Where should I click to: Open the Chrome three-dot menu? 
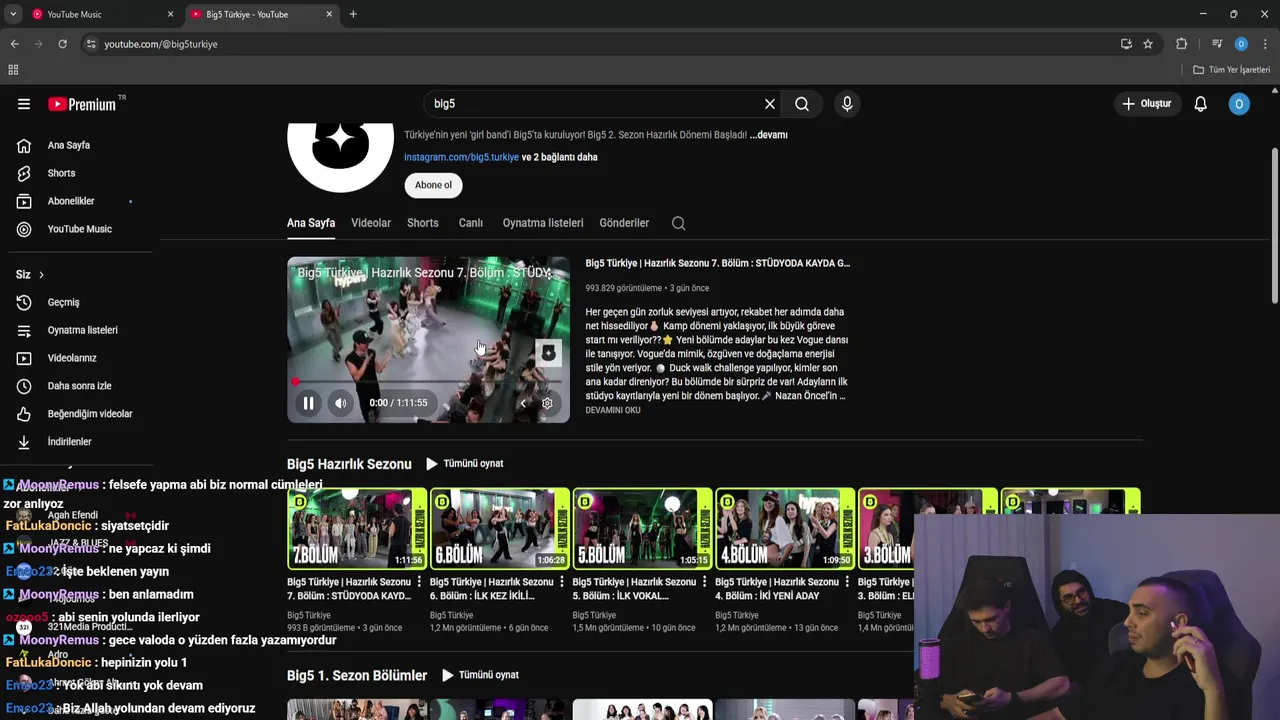click(1266, 44)
